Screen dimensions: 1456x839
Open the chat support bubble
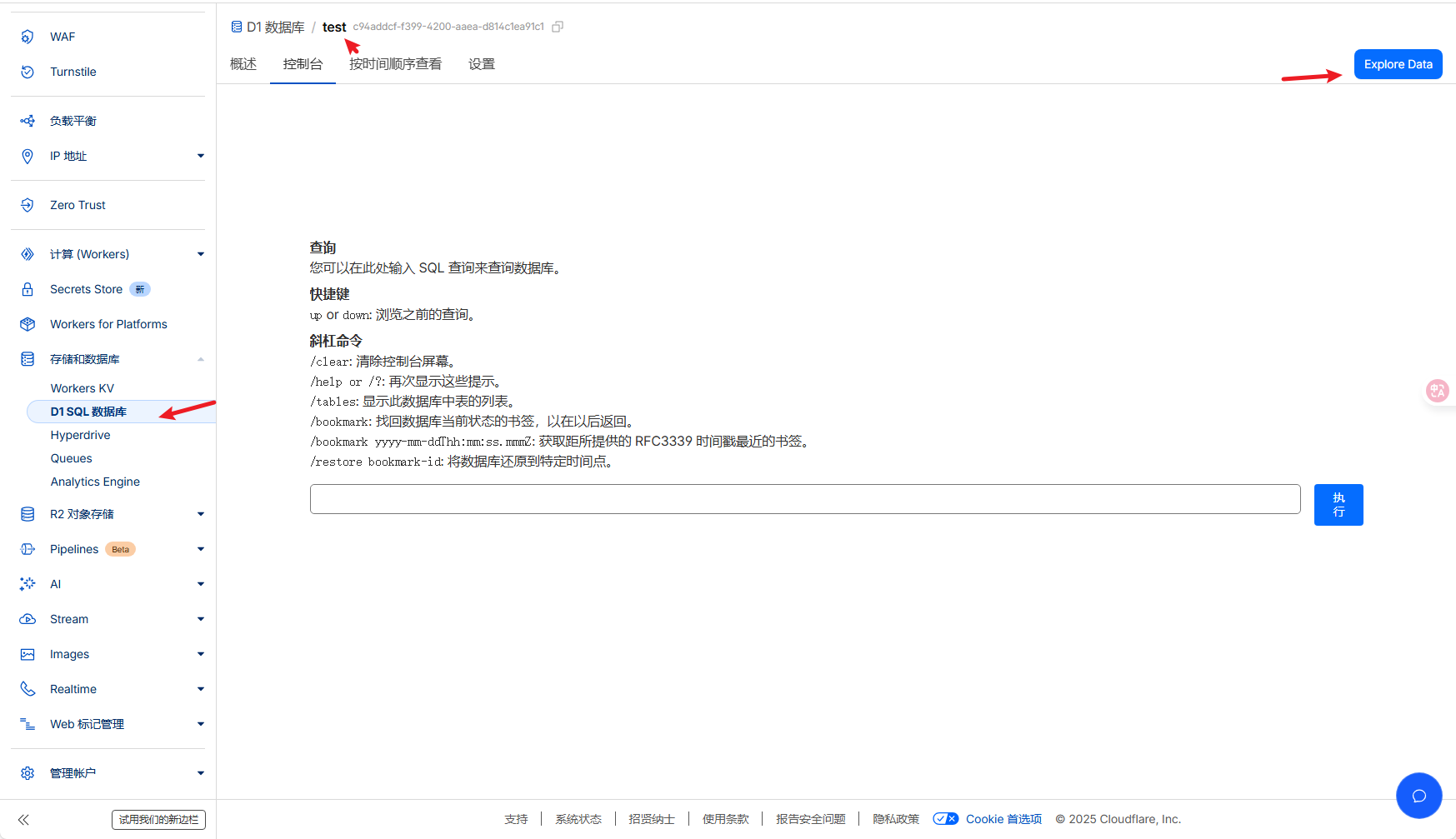(1418, 796)
